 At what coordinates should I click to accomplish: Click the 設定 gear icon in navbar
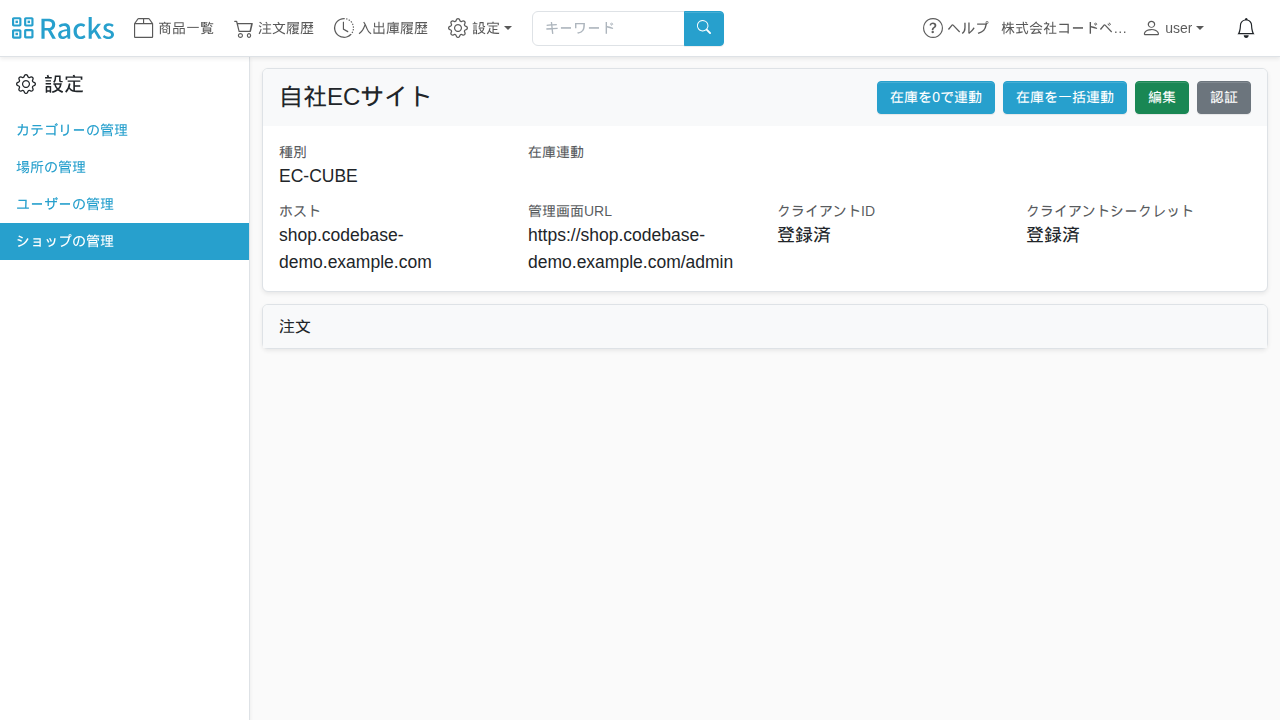click(x=458, y=28)
